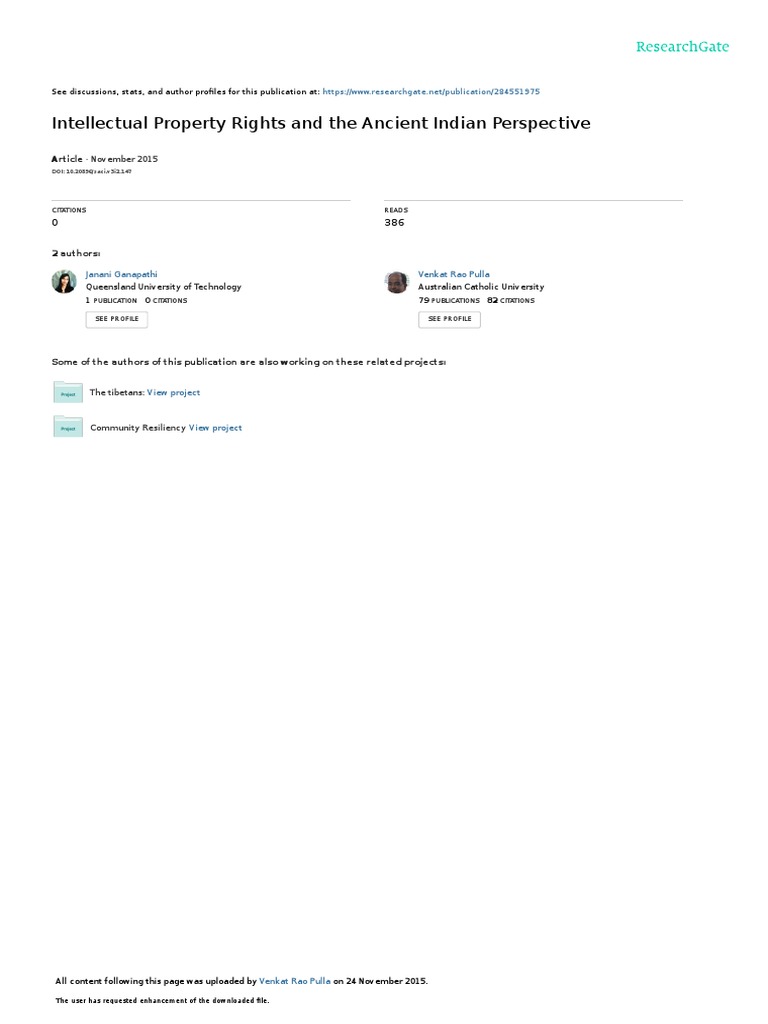Click the DOI text under Article date
Viewport: 768px width, 1024px height.
pos(91,172)
